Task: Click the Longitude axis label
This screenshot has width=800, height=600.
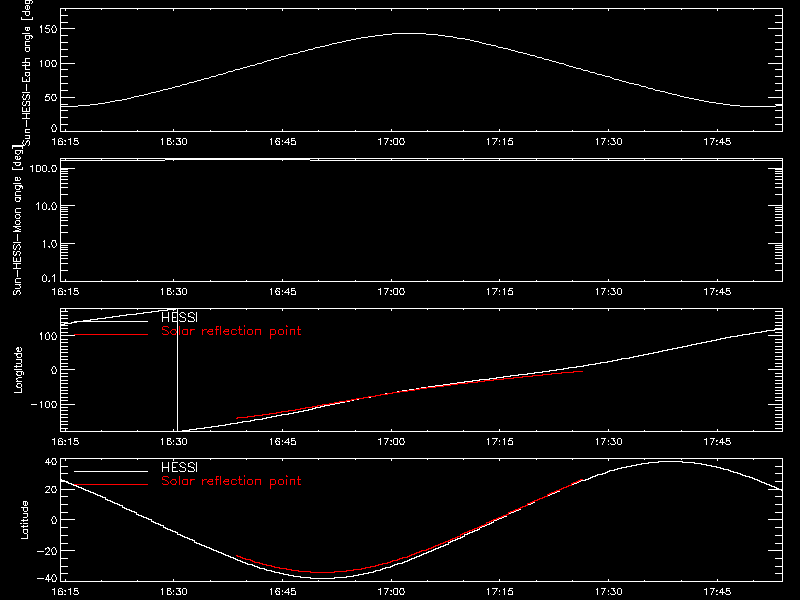Action: (18, 370)
